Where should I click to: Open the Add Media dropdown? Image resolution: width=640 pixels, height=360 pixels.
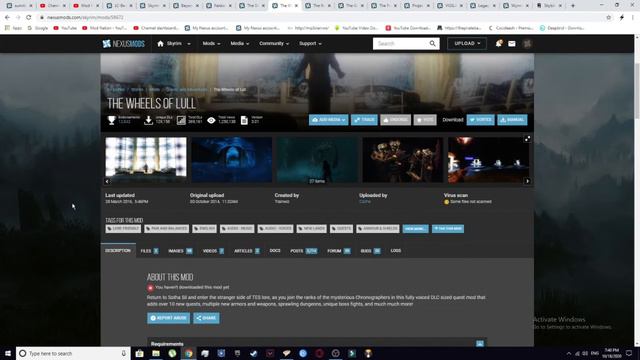[x=329, y=120]
